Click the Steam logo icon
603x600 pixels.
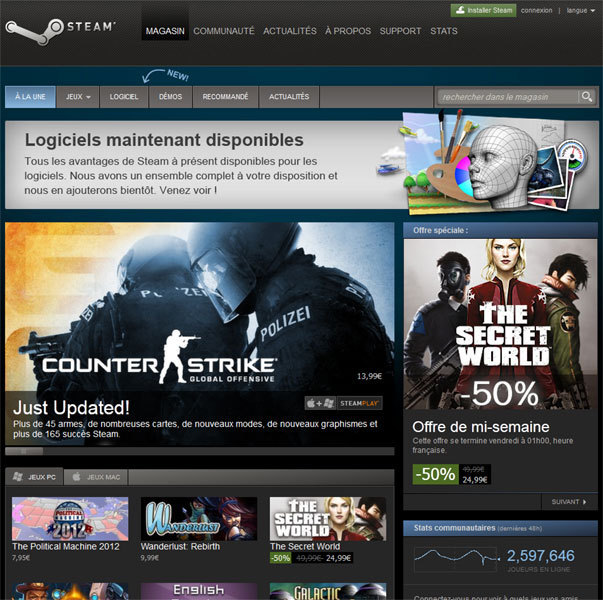[x=35, y=31]
